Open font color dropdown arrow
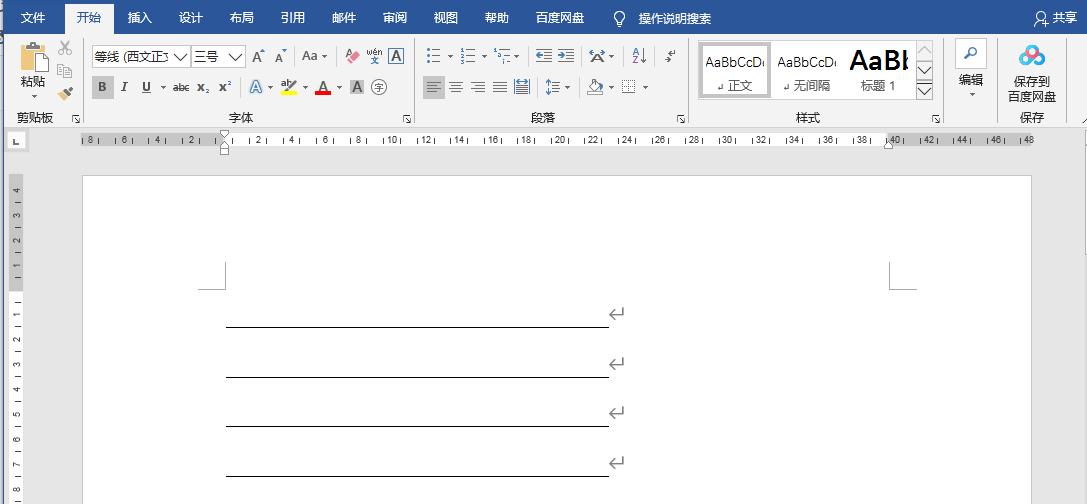 pyautogui.click(x=340, y=87)
